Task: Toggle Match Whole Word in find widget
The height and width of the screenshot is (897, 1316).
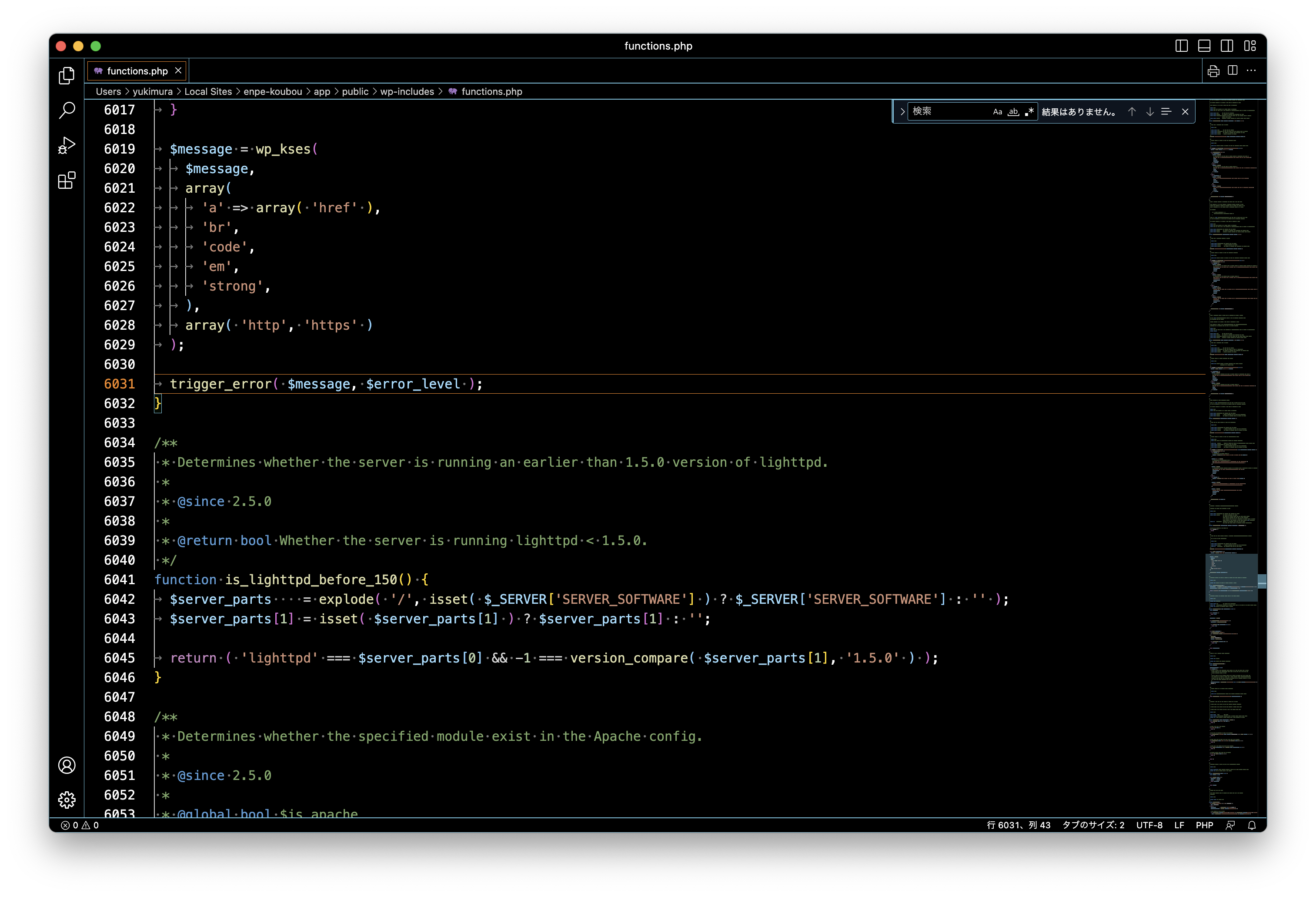Action: click(x=1013, y=111)
